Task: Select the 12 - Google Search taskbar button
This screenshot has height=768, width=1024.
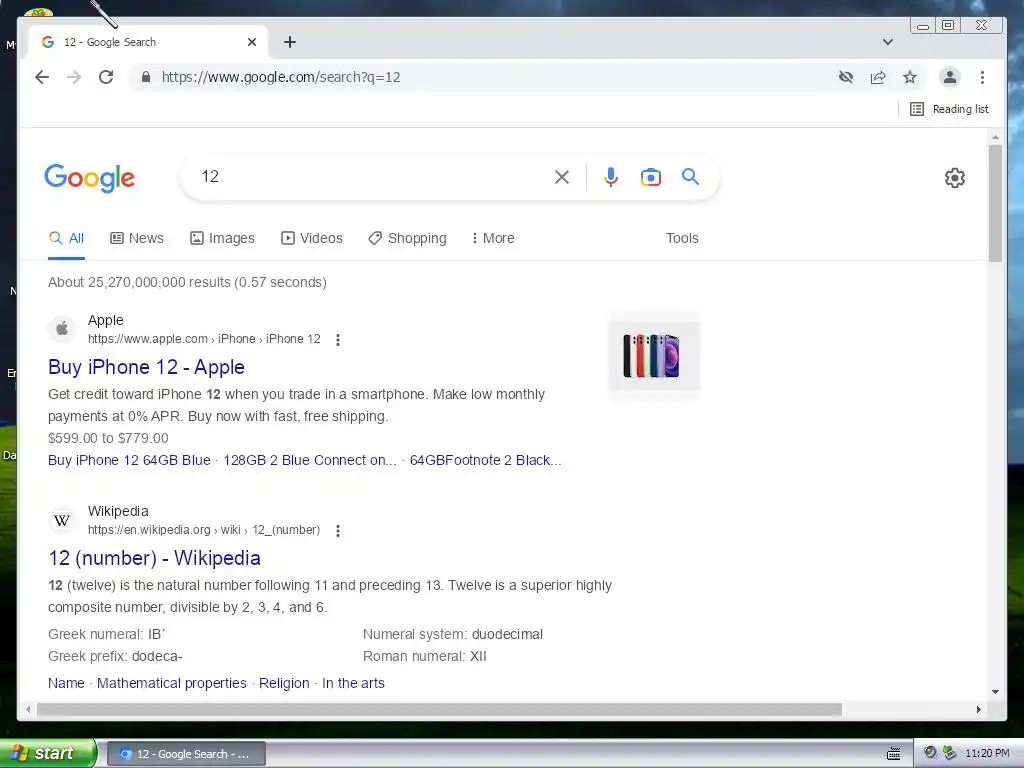Action: pos(185,754)
